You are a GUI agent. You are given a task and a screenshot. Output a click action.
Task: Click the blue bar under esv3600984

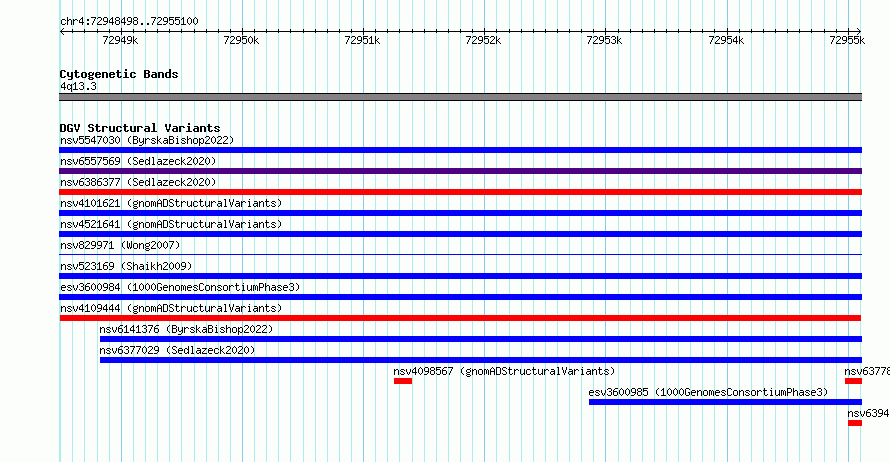tap(460, 297)
